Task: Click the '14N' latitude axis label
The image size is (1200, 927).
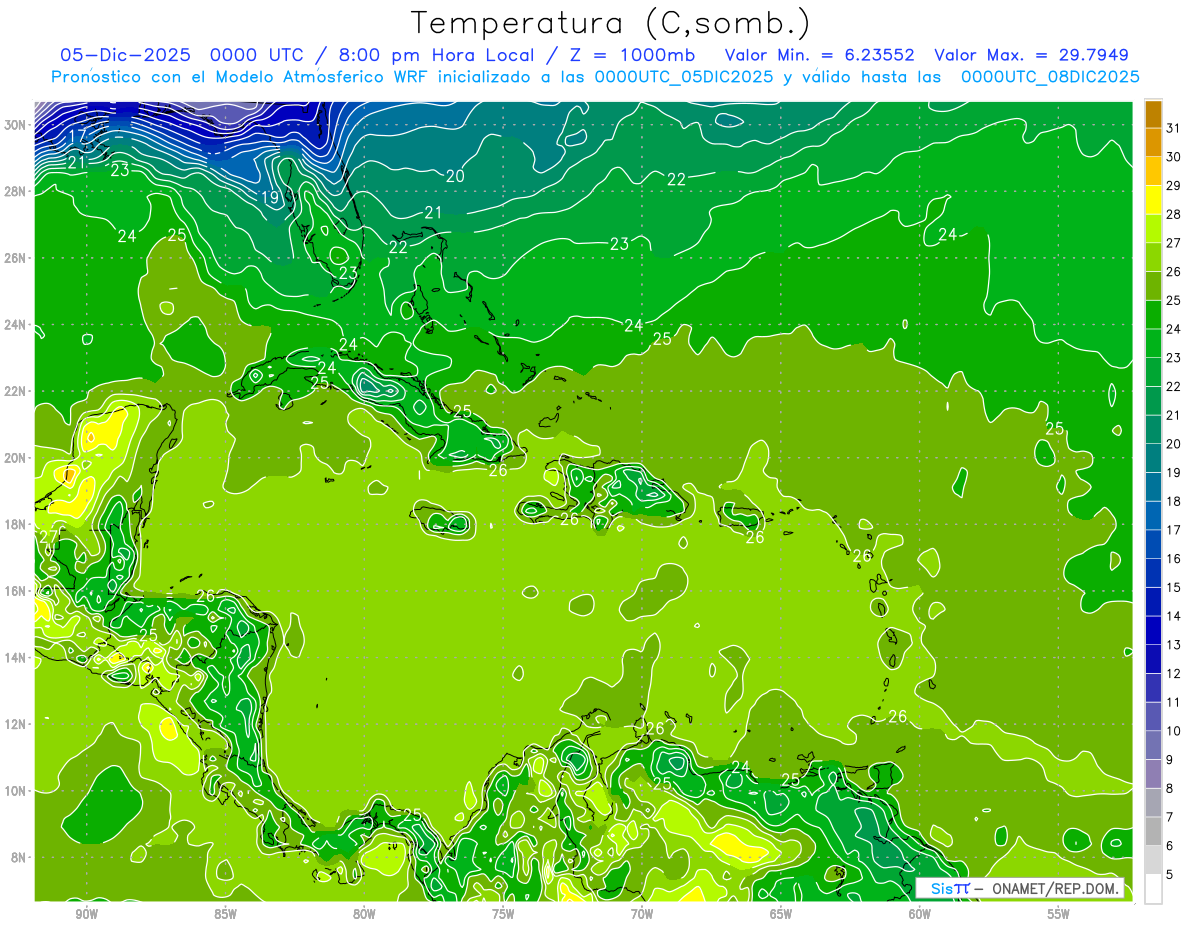Action: click(x=16, y=657)
